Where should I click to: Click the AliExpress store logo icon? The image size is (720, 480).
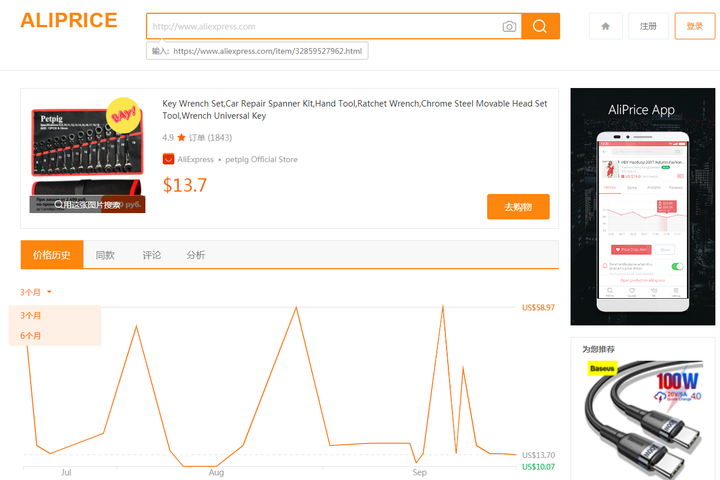(169, 159)
